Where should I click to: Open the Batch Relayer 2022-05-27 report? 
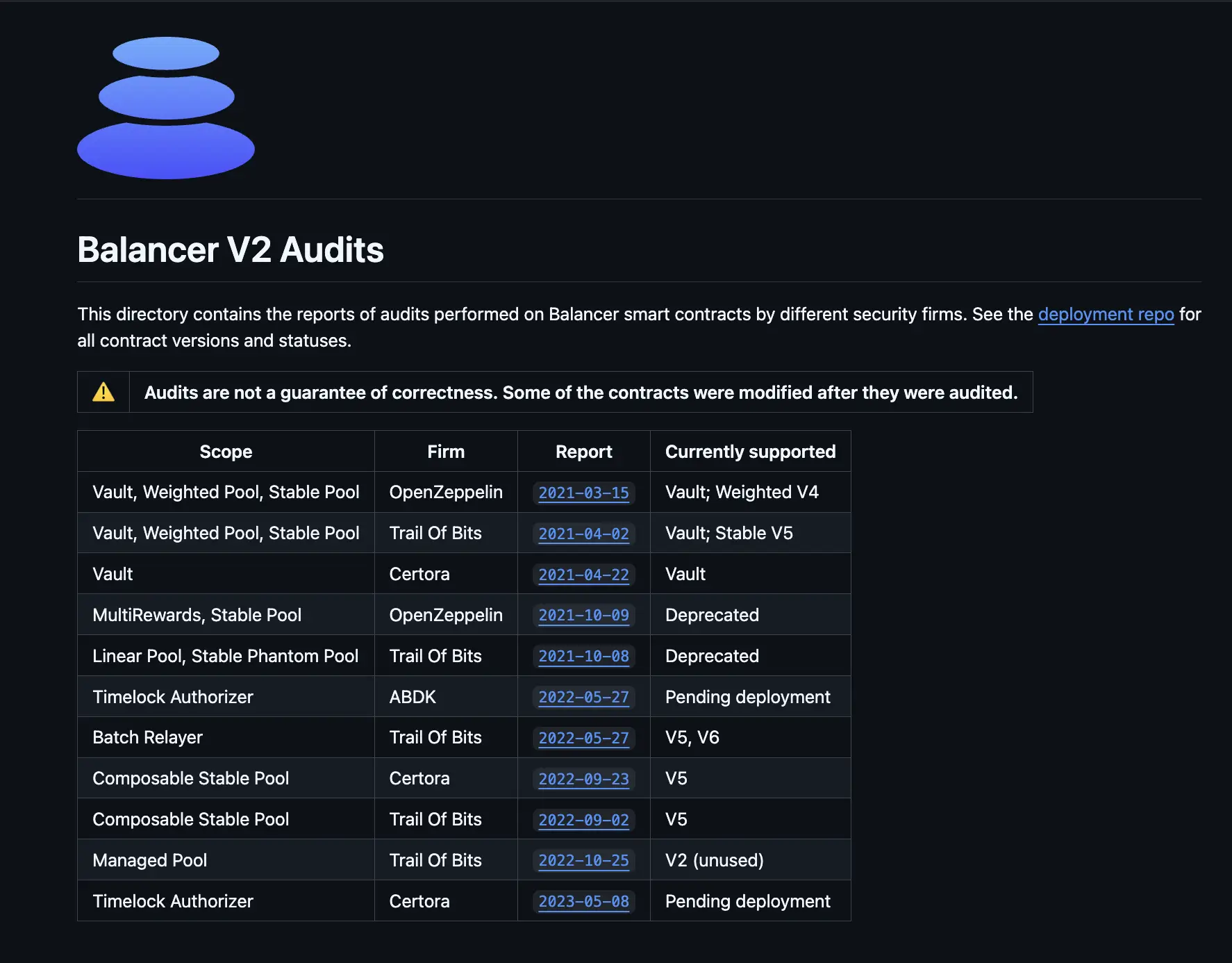(x=583, y=739)
